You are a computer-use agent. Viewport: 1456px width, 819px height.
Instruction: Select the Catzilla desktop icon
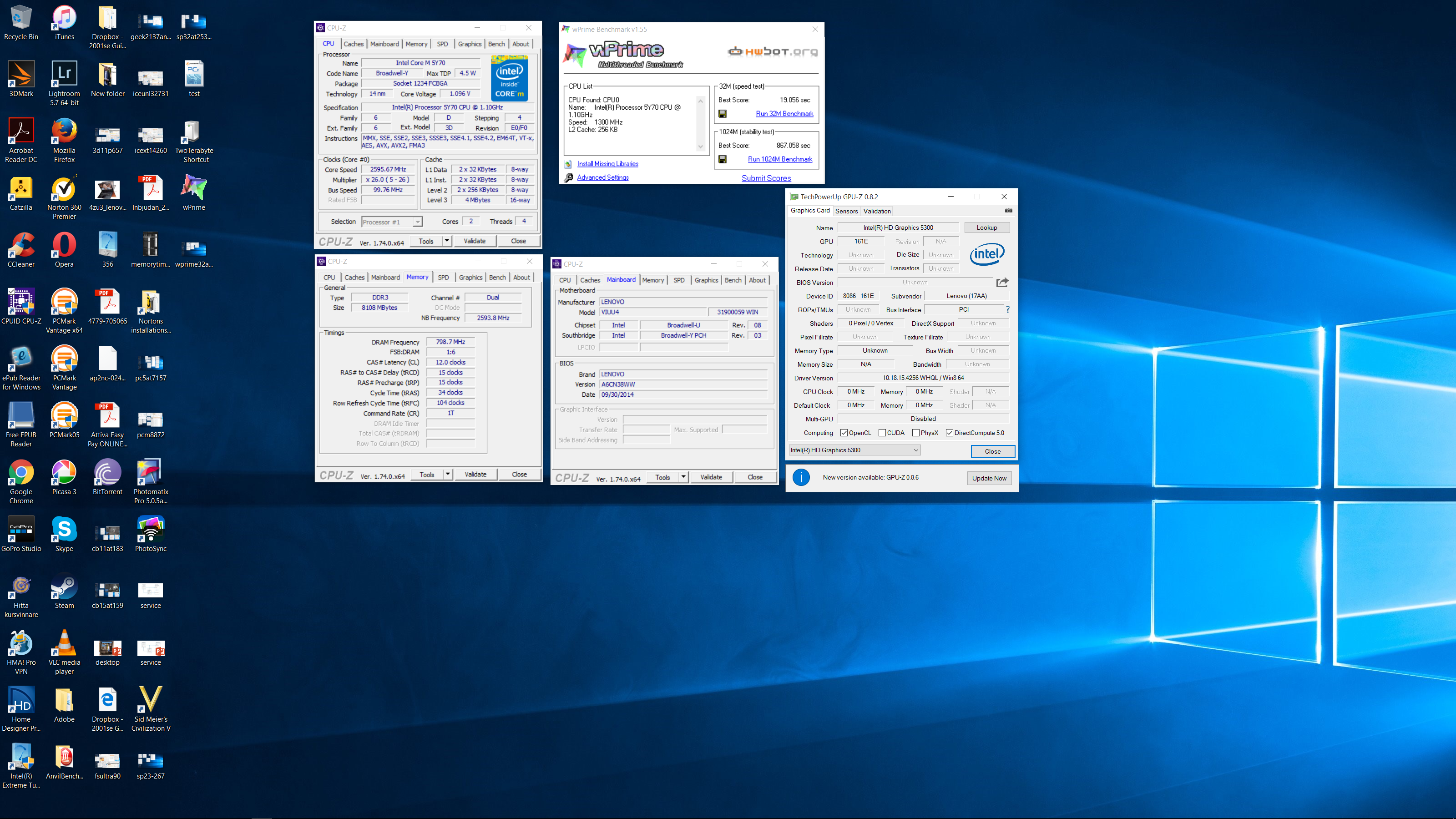click(21, 194)
